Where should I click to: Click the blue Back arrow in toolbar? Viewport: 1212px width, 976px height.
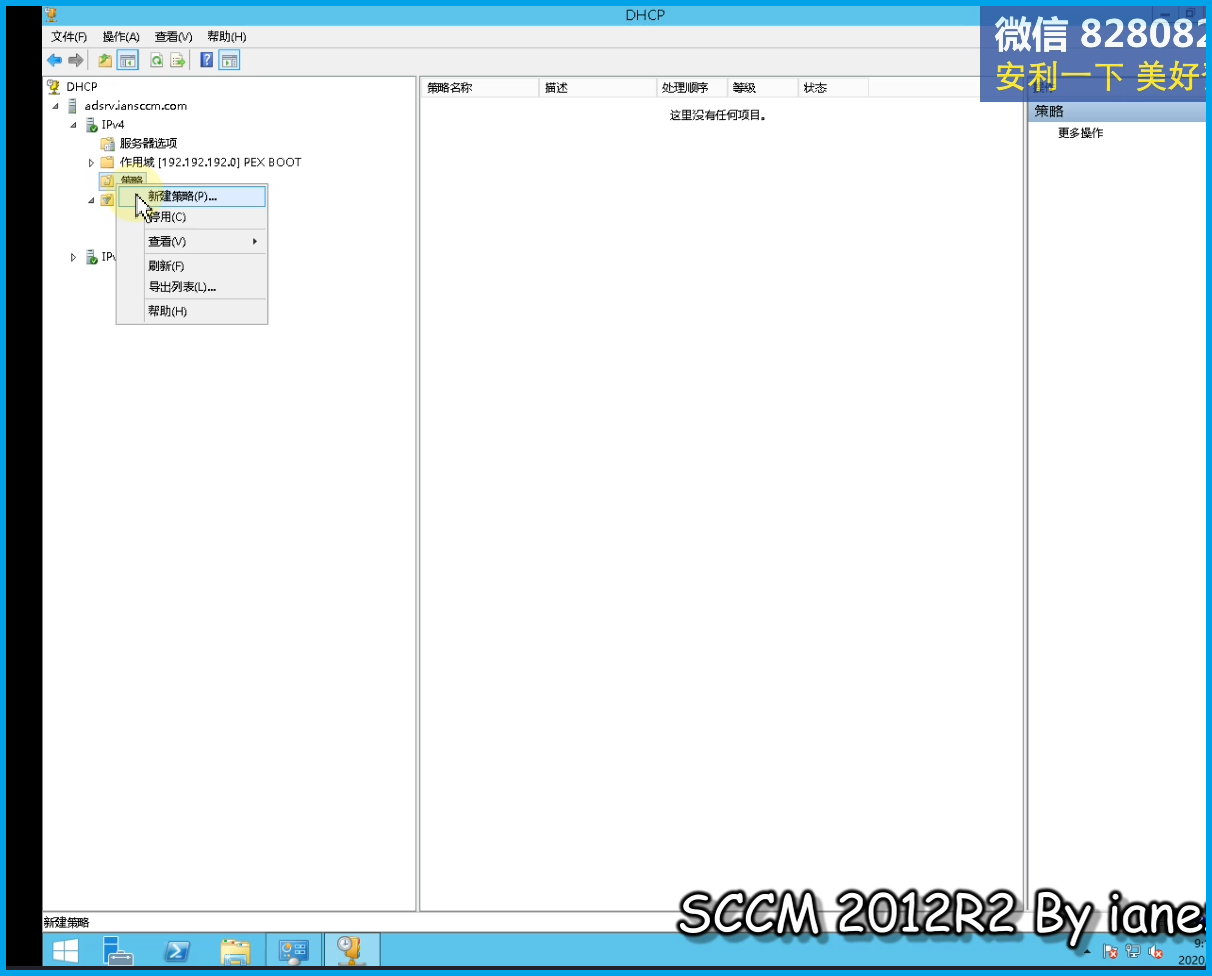click(x=55, y=61)
